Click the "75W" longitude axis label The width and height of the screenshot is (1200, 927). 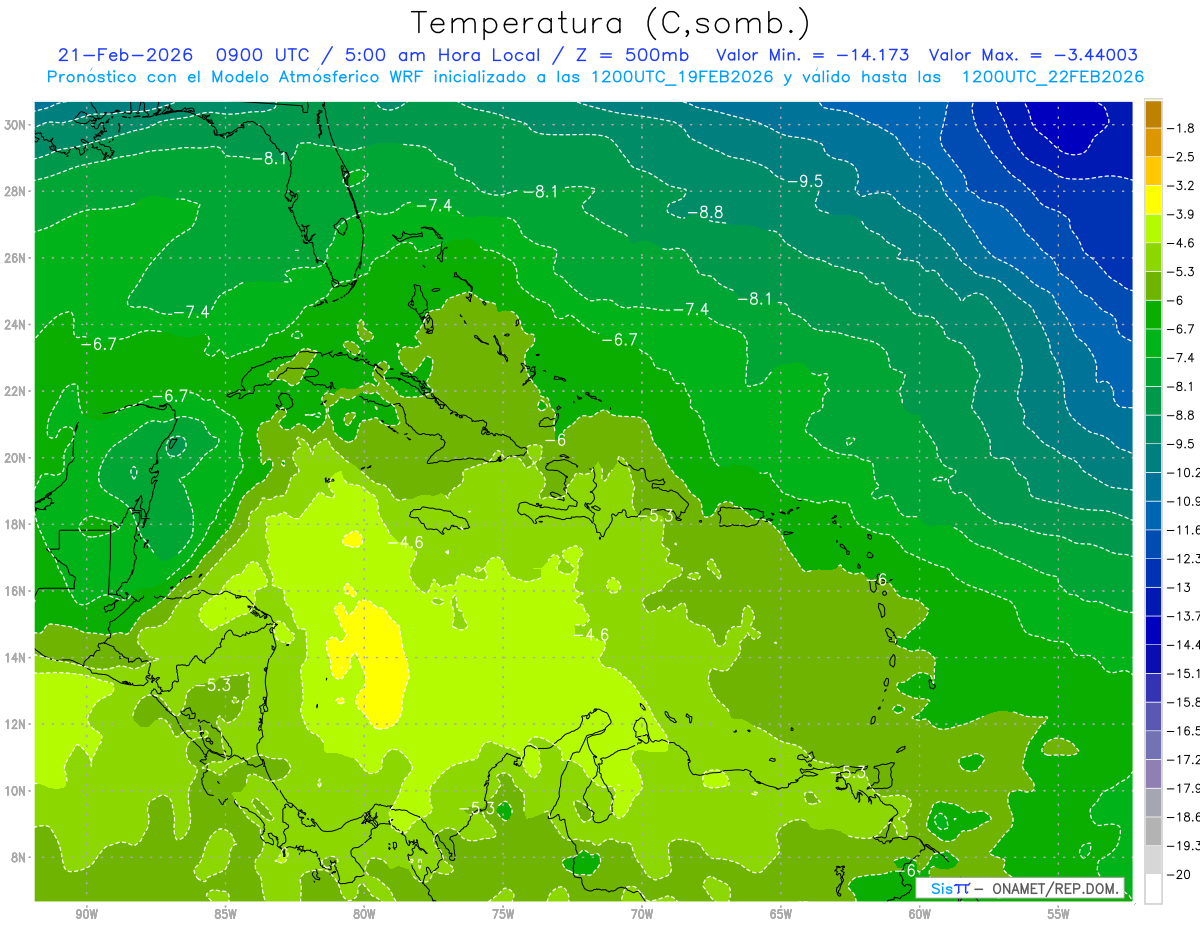click(x=503, y=913)
